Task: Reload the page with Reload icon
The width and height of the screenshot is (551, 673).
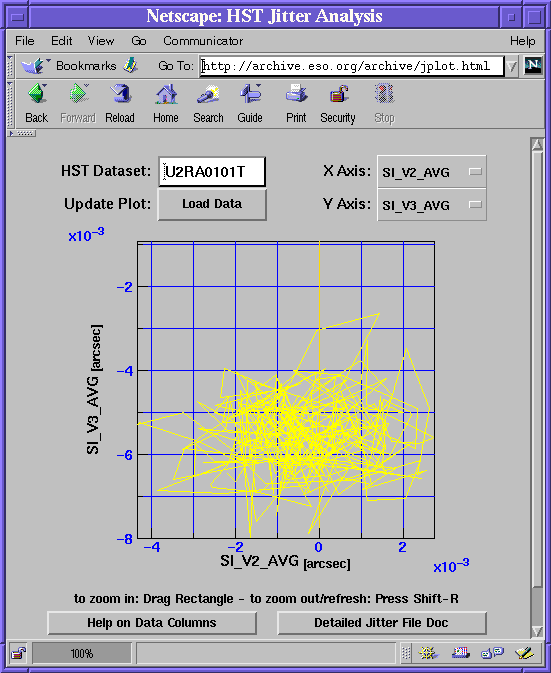Action: coord(120,94)
